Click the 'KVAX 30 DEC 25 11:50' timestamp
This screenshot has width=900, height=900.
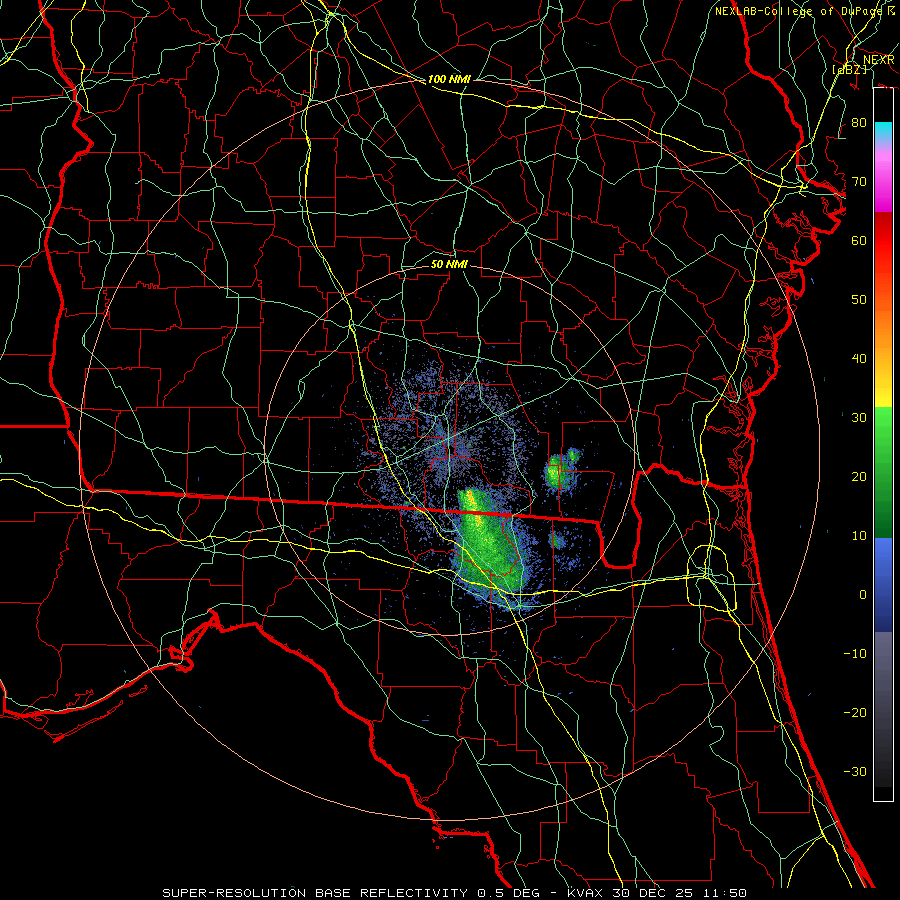(657, 893)
